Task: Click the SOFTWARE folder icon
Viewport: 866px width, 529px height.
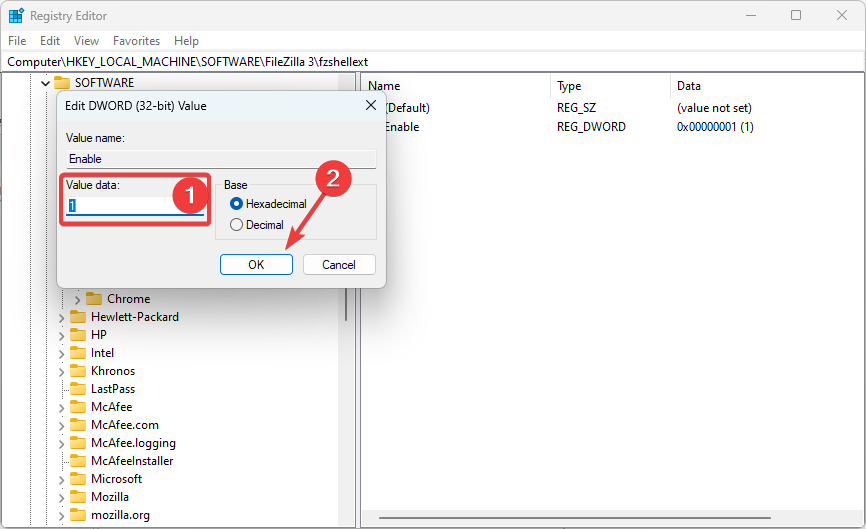Action: pyautogui.click(x=62, y=83)
